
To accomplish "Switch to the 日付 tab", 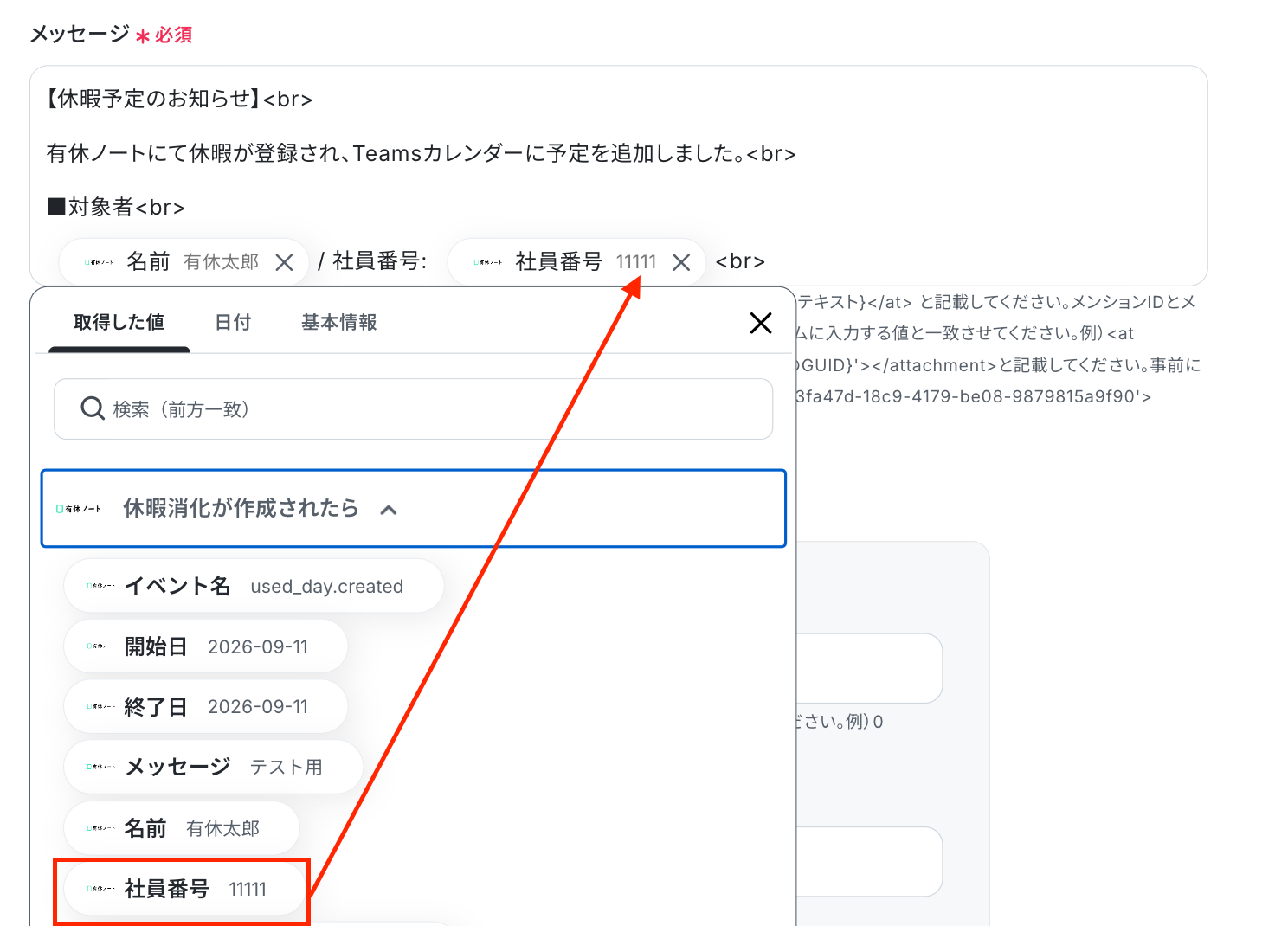I will [233, 322].
